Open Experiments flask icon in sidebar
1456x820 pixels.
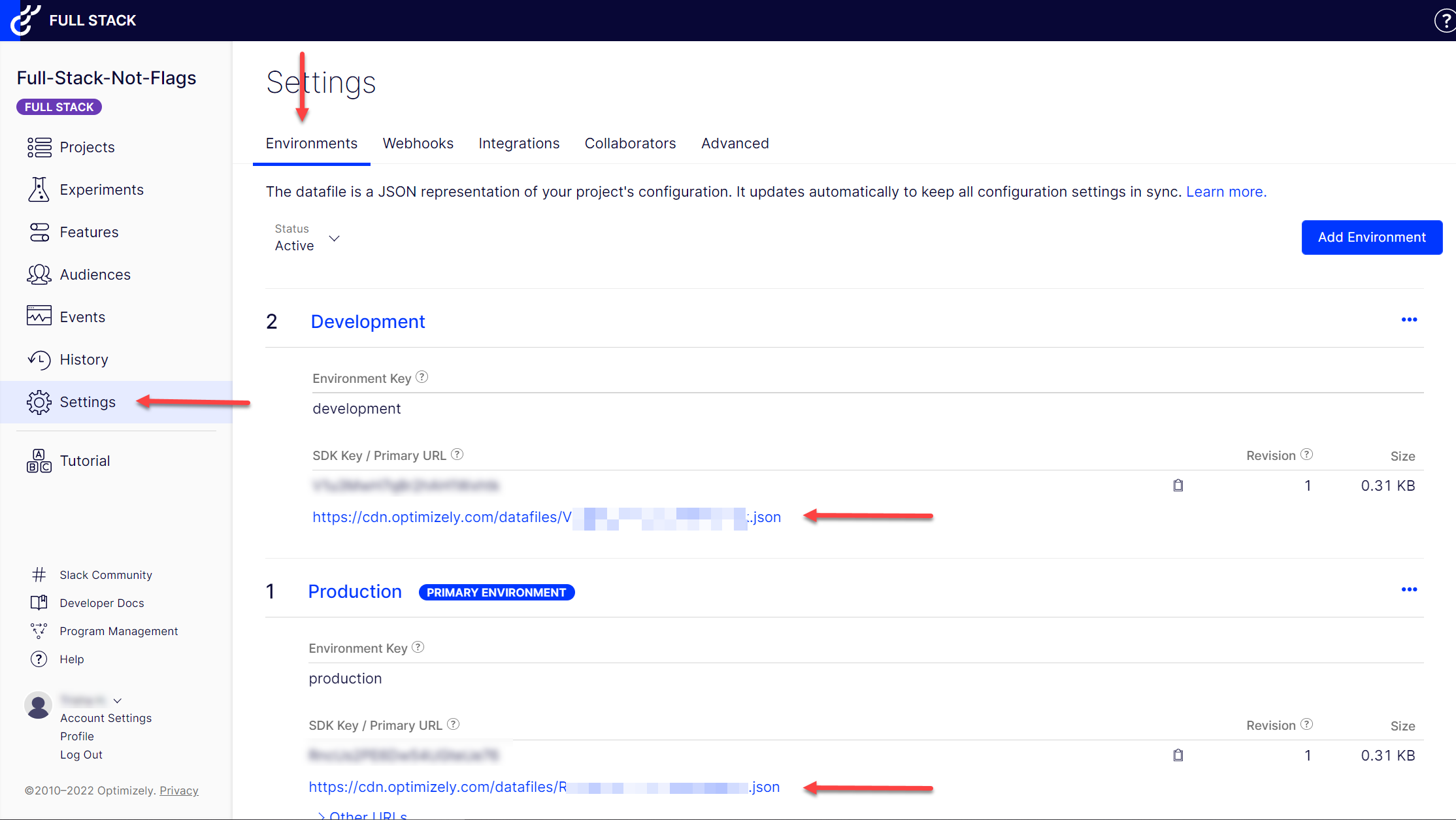39,189
